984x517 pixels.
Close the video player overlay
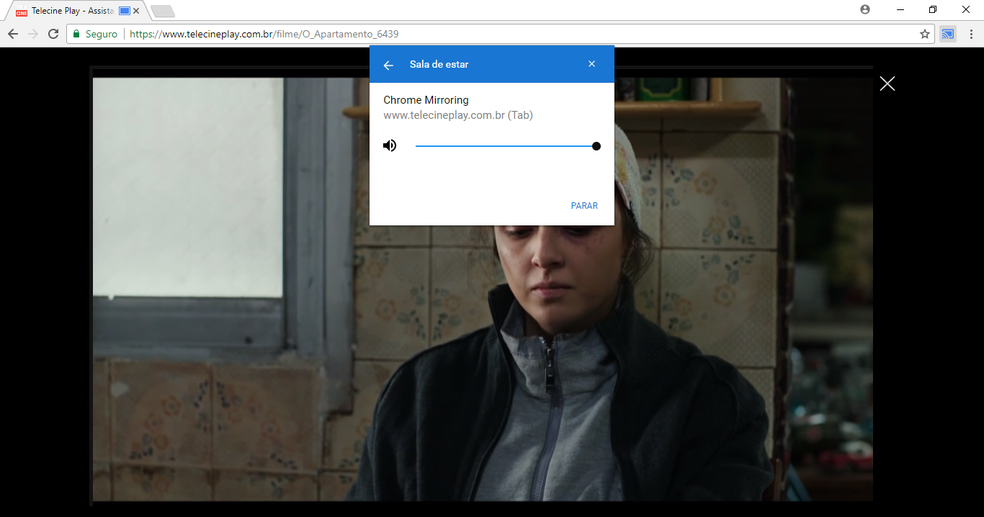click(x=887, y=83)
